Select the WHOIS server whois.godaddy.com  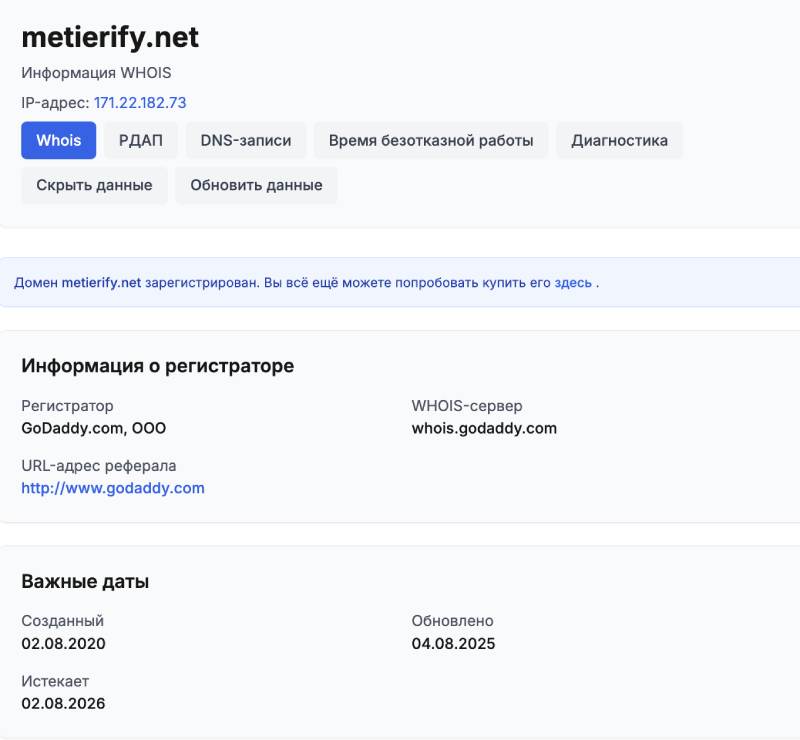click(485, 428)
